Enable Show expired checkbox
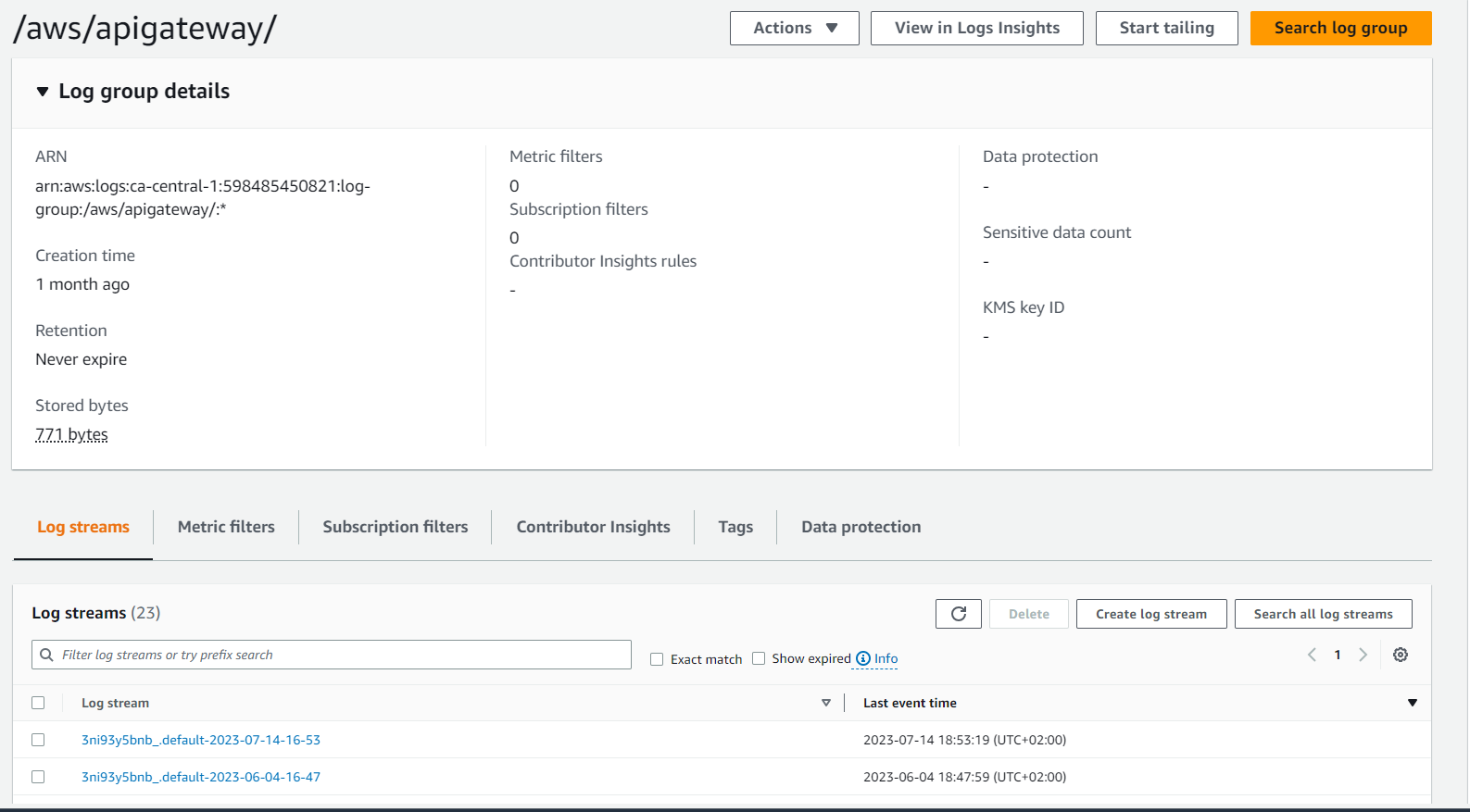 759,658
